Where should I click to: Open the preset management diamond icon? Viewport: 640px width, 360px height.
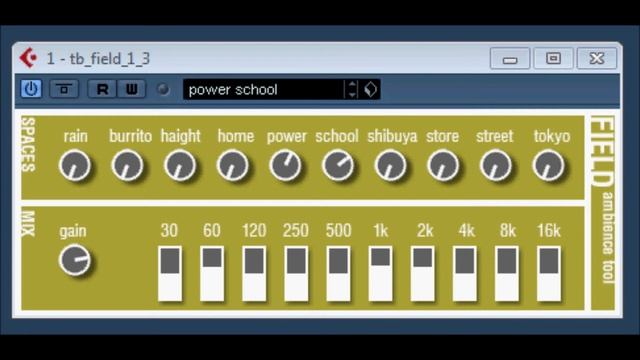click(371, 89)
